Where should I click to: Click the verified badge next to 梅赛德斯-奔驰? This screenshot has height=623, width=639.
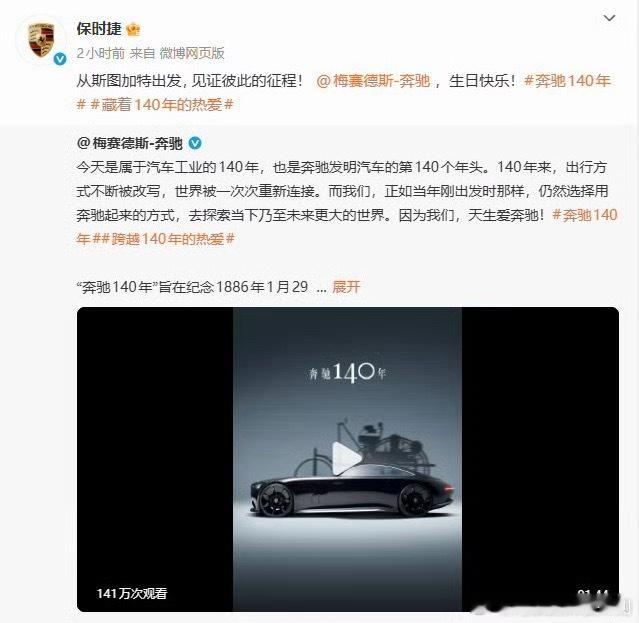(x=195, y=143)
